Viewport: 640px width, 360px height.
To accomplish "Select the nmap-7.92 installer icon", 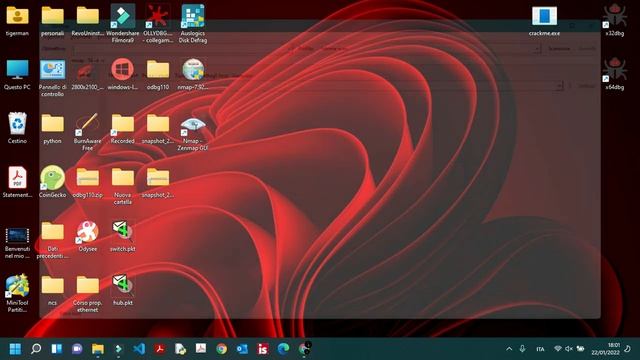I will point(193,70).
